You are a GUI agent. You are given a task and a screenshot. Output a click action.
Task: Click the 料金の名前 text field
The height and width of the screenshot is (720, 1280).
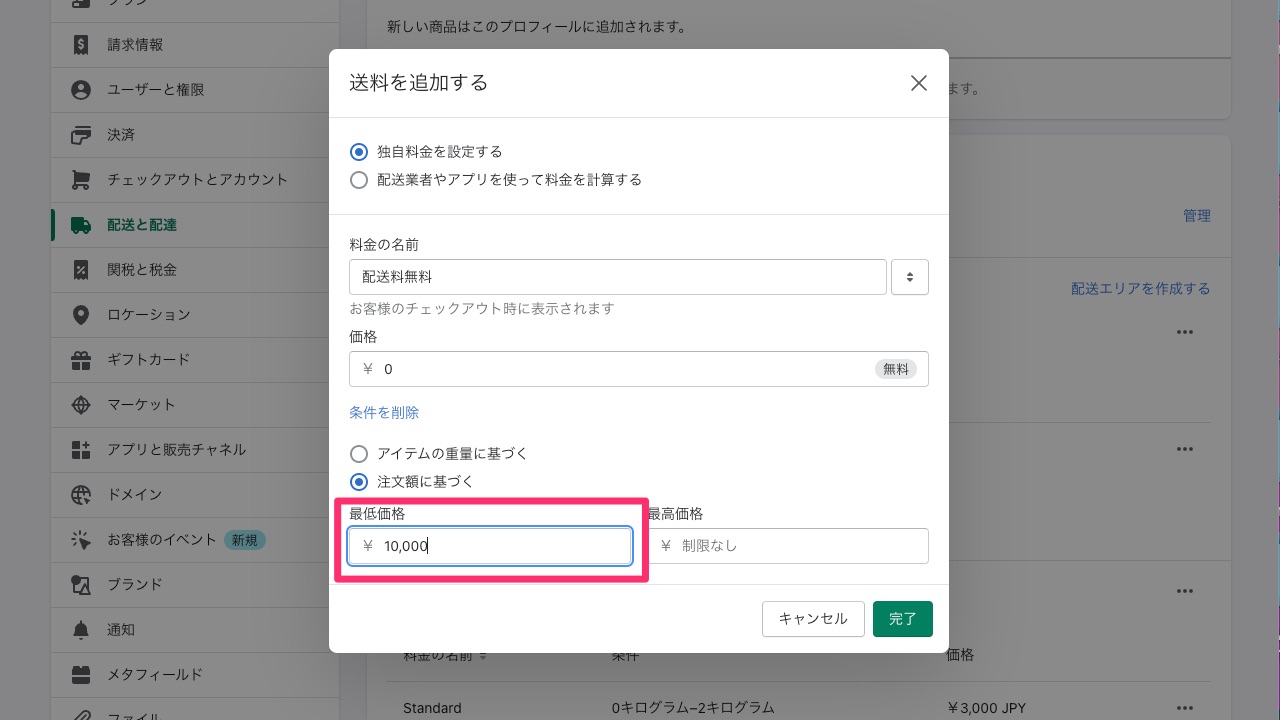(618, 277)
